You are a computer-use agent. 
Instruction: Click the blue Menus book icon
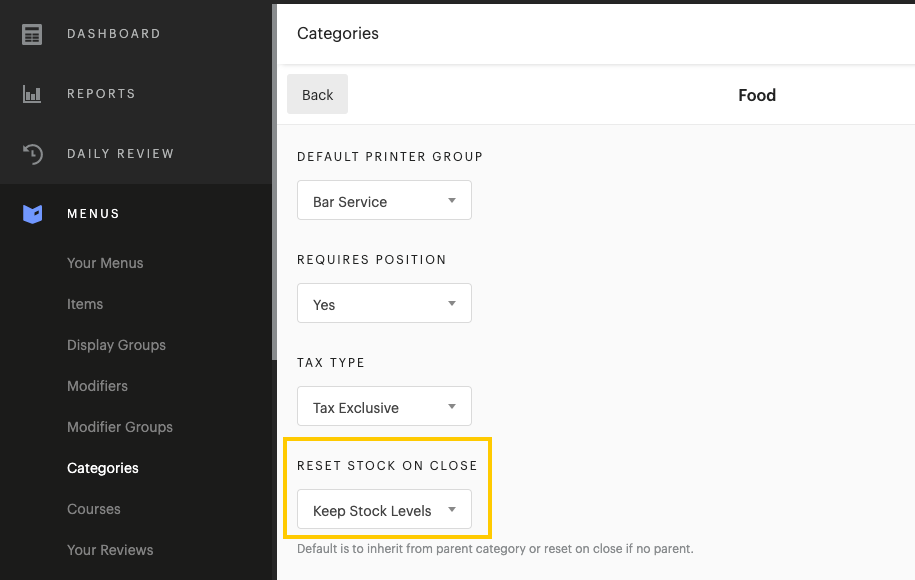pos(33,214)
